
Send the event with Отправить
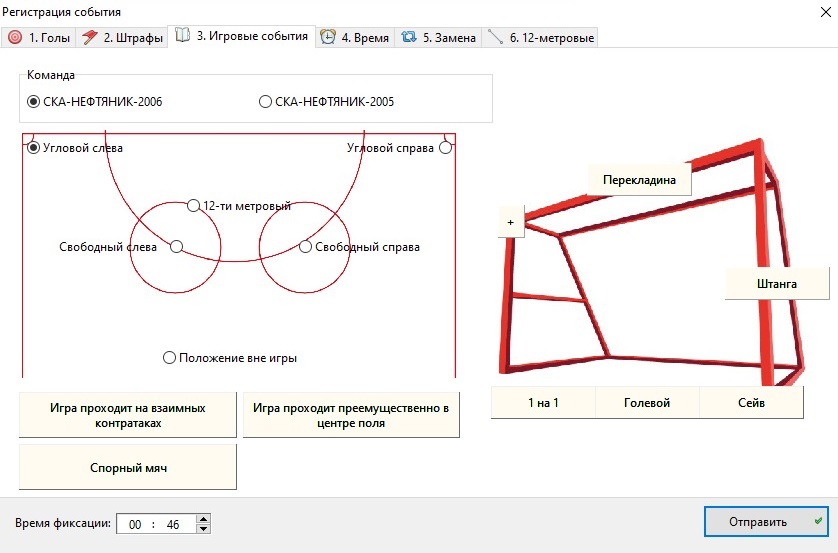pos(766,521)
